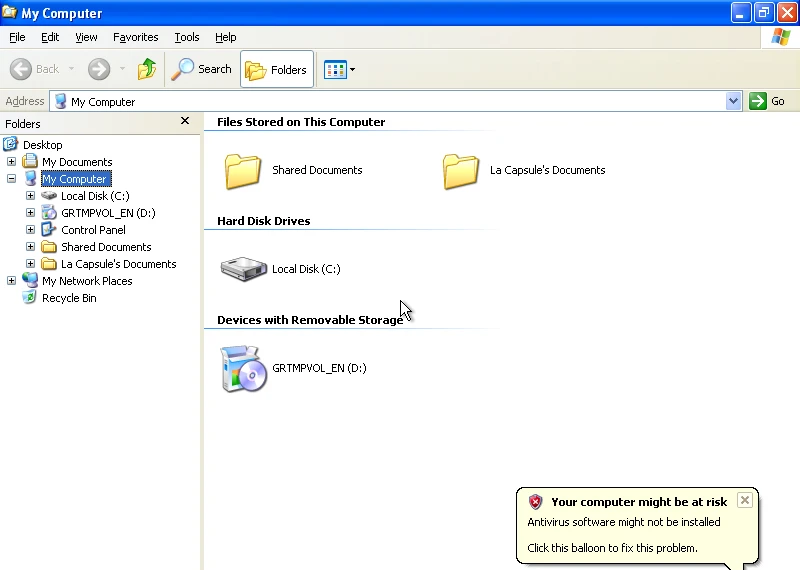Select Shared Documents folder icon in tree
800x570 pixels.
click(x=49, y=247)
